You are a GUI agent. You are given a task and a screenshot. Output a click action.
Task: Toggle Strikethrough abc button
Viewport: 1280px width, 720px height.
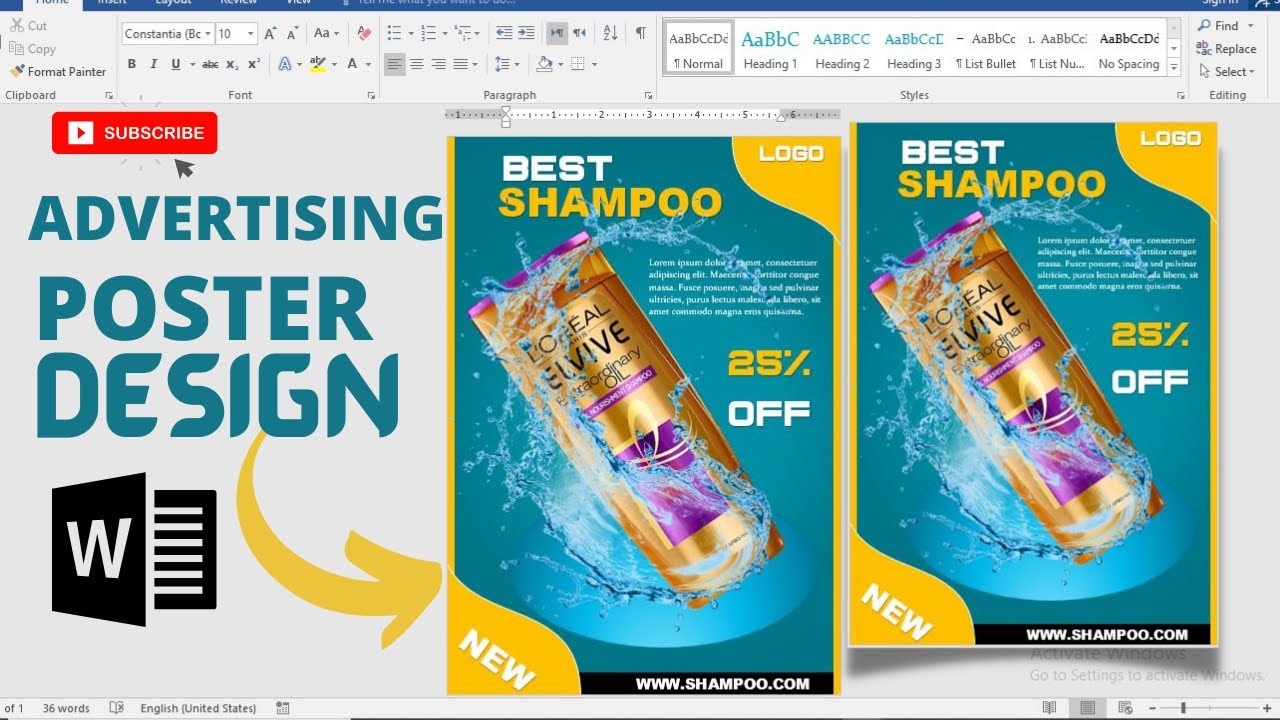point(210,64)
